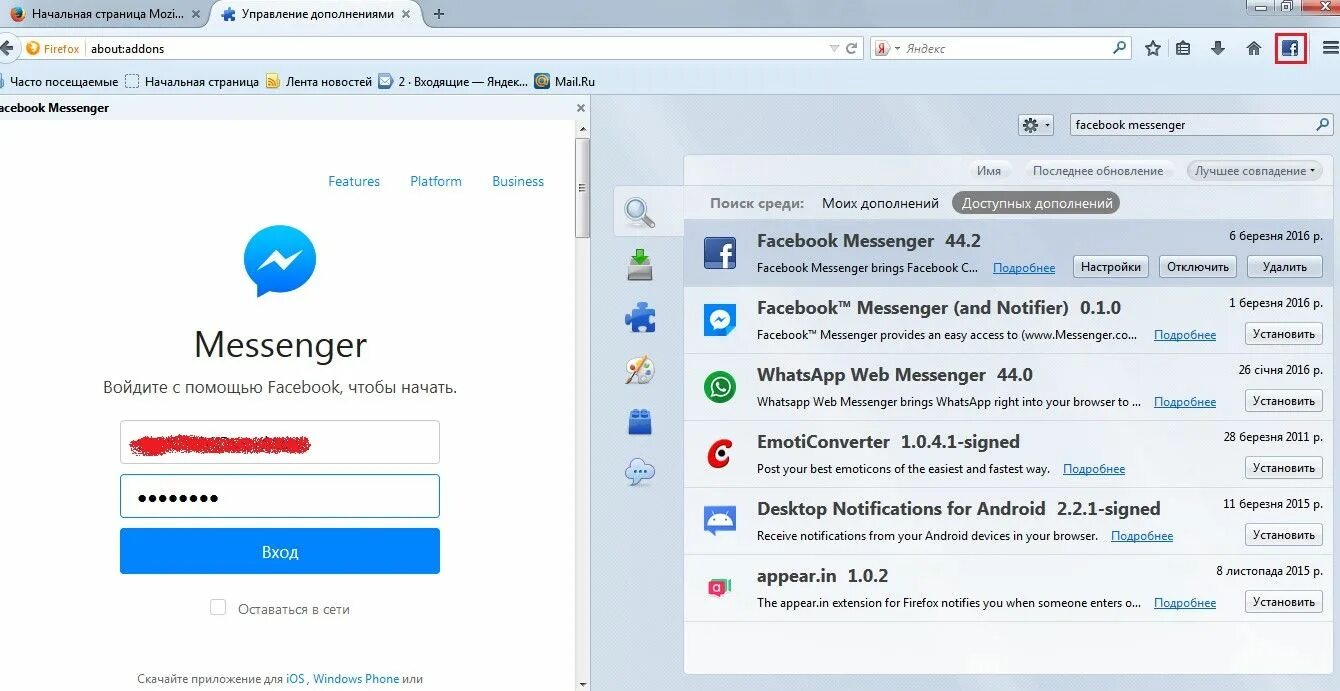The height and width of the screenshot is (691, 1340).
Task: Filter search by Моих дополнений
Action: [880, 203]
